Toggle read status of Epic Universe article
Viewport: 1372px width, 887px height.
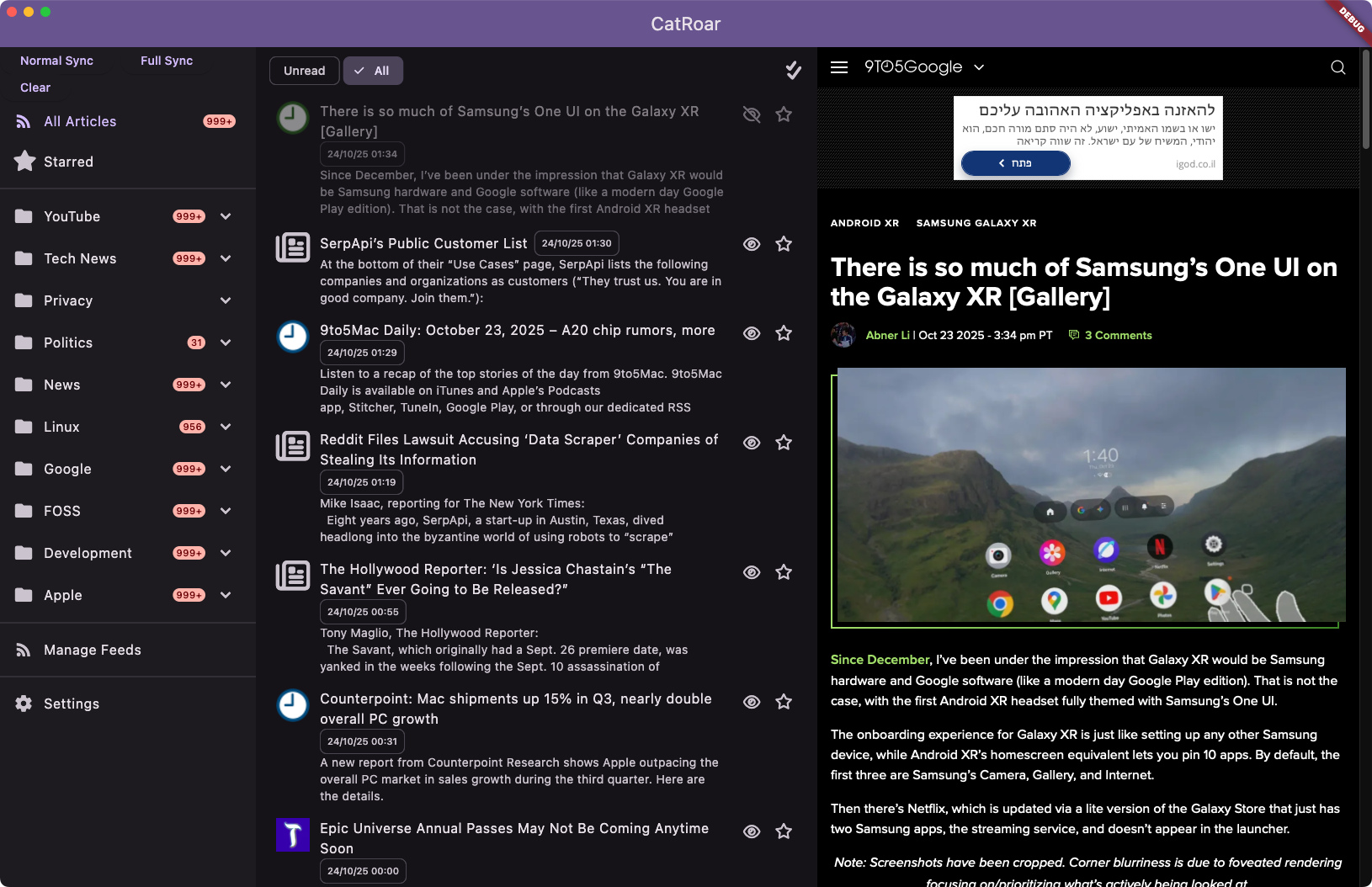[752, 831]
